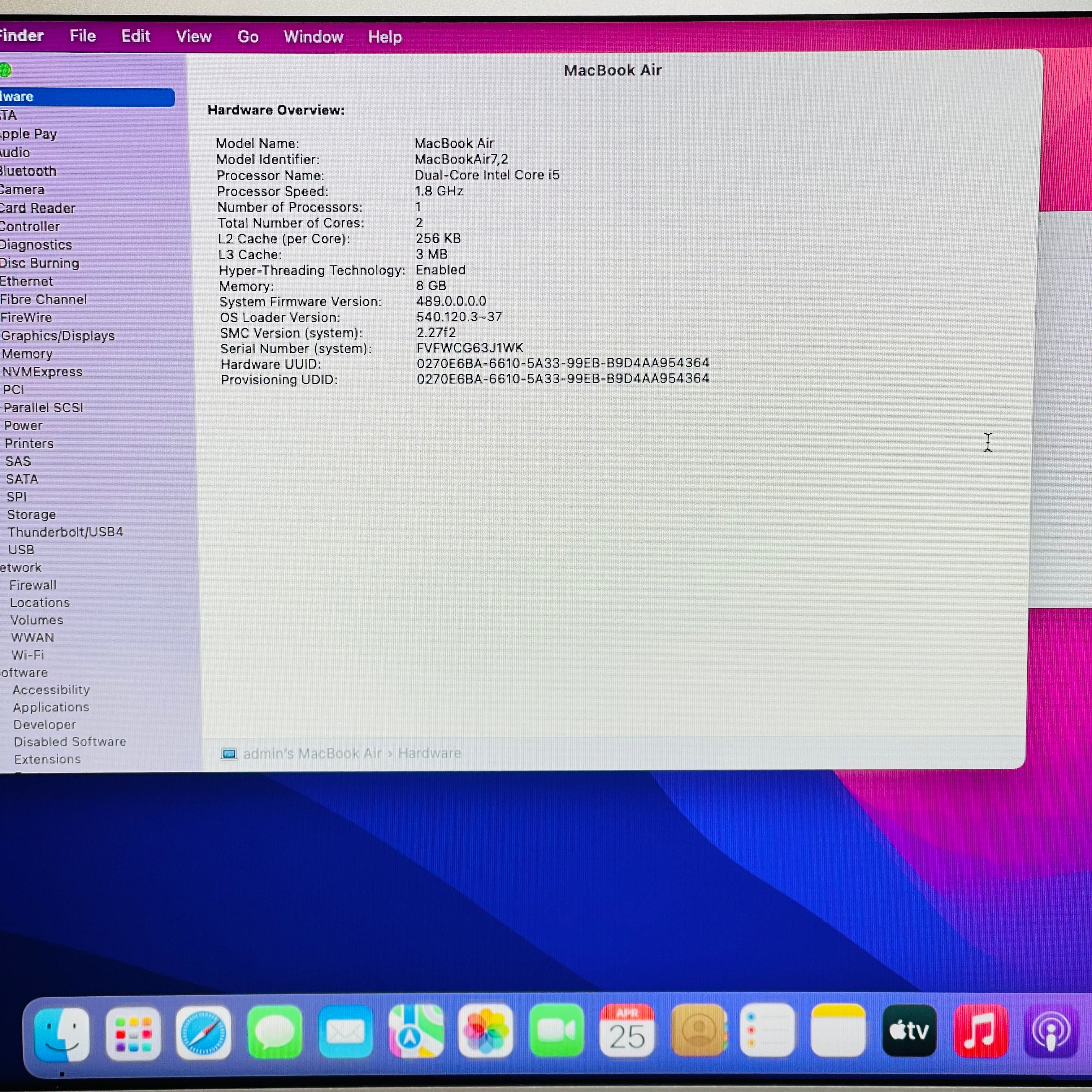Open the File menu
Image resolution: width=1092 pixels, height=1092 pixels.
(x=83, y=36)
